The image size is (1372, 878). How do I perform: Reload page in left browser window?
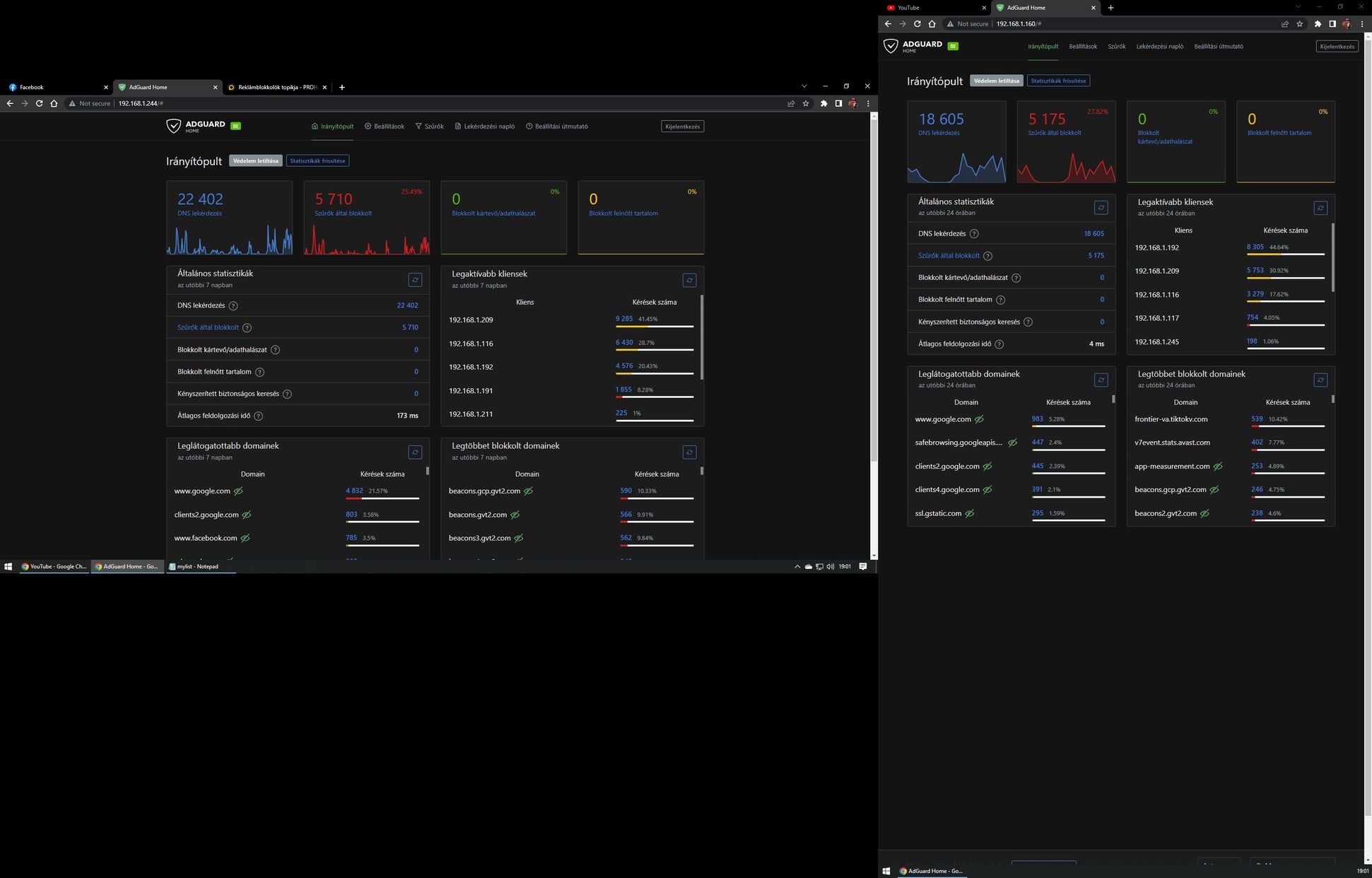tap(39, 103)
